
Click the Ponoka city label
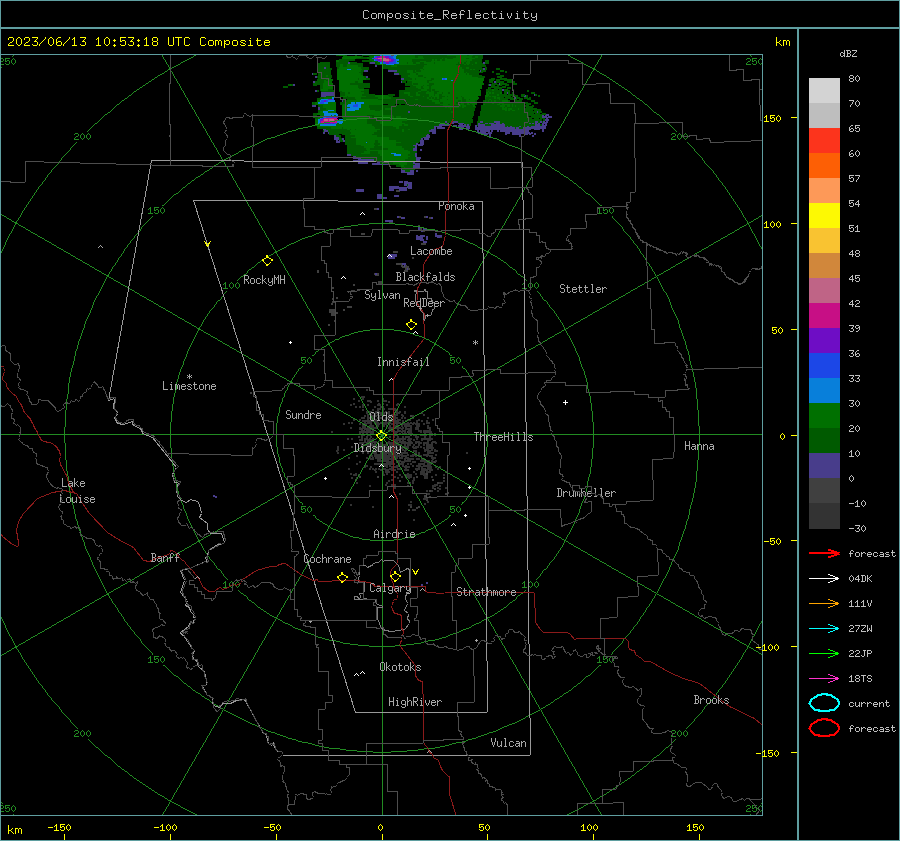tap(456, 206)
